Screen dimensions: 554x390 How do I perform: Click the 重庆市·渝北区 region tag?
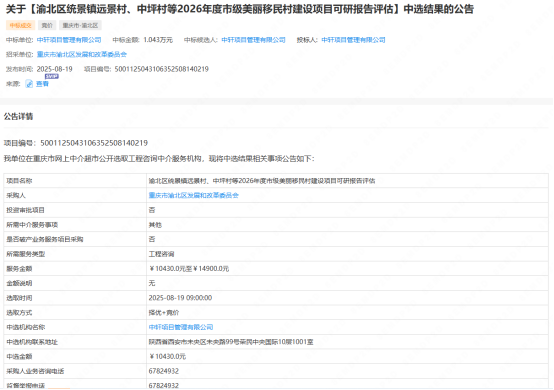(80, 25)
